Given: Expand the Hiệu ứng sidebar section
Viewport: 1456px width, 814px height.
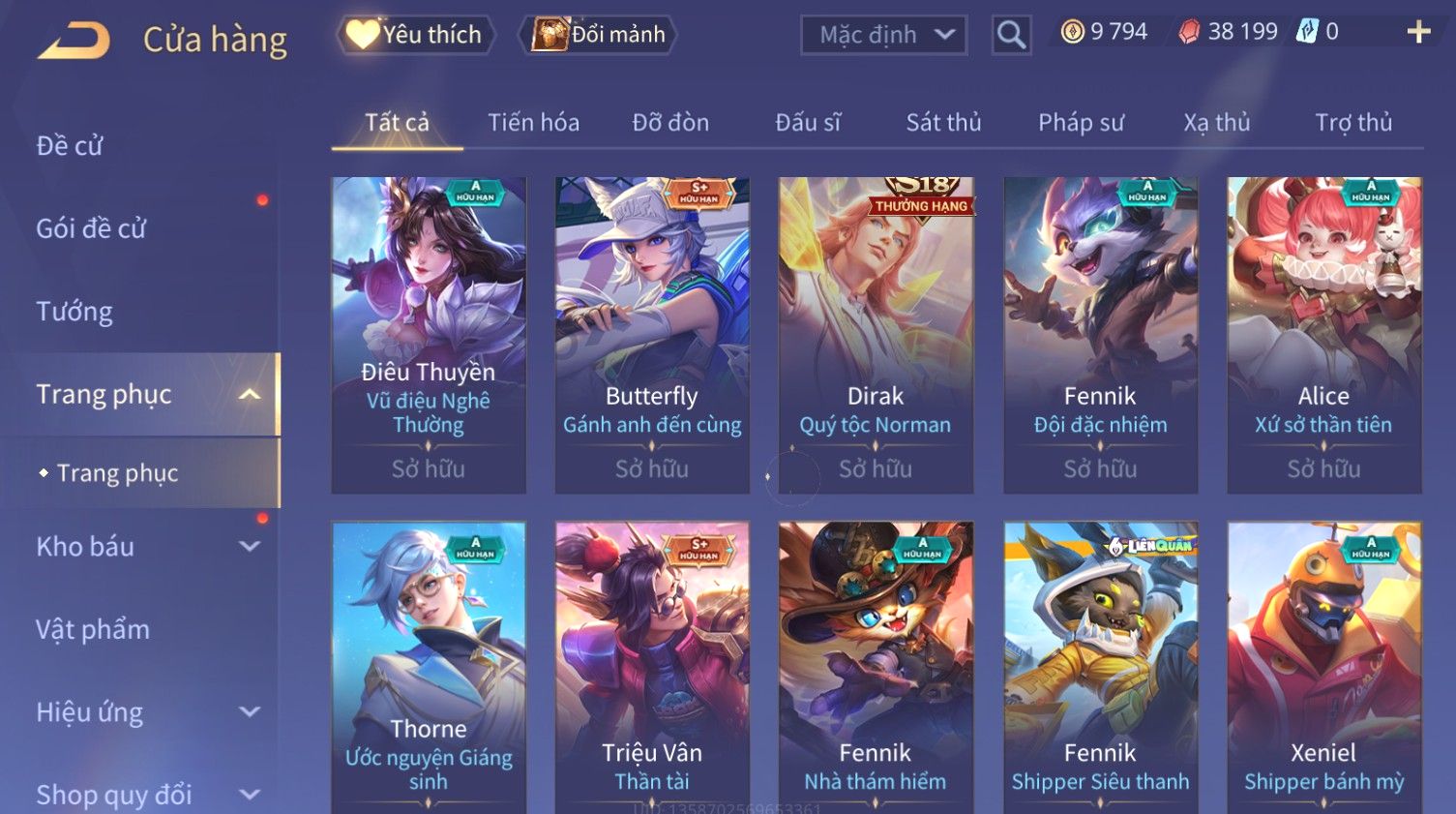Looking at the screenshot, I should click(250, 711).
